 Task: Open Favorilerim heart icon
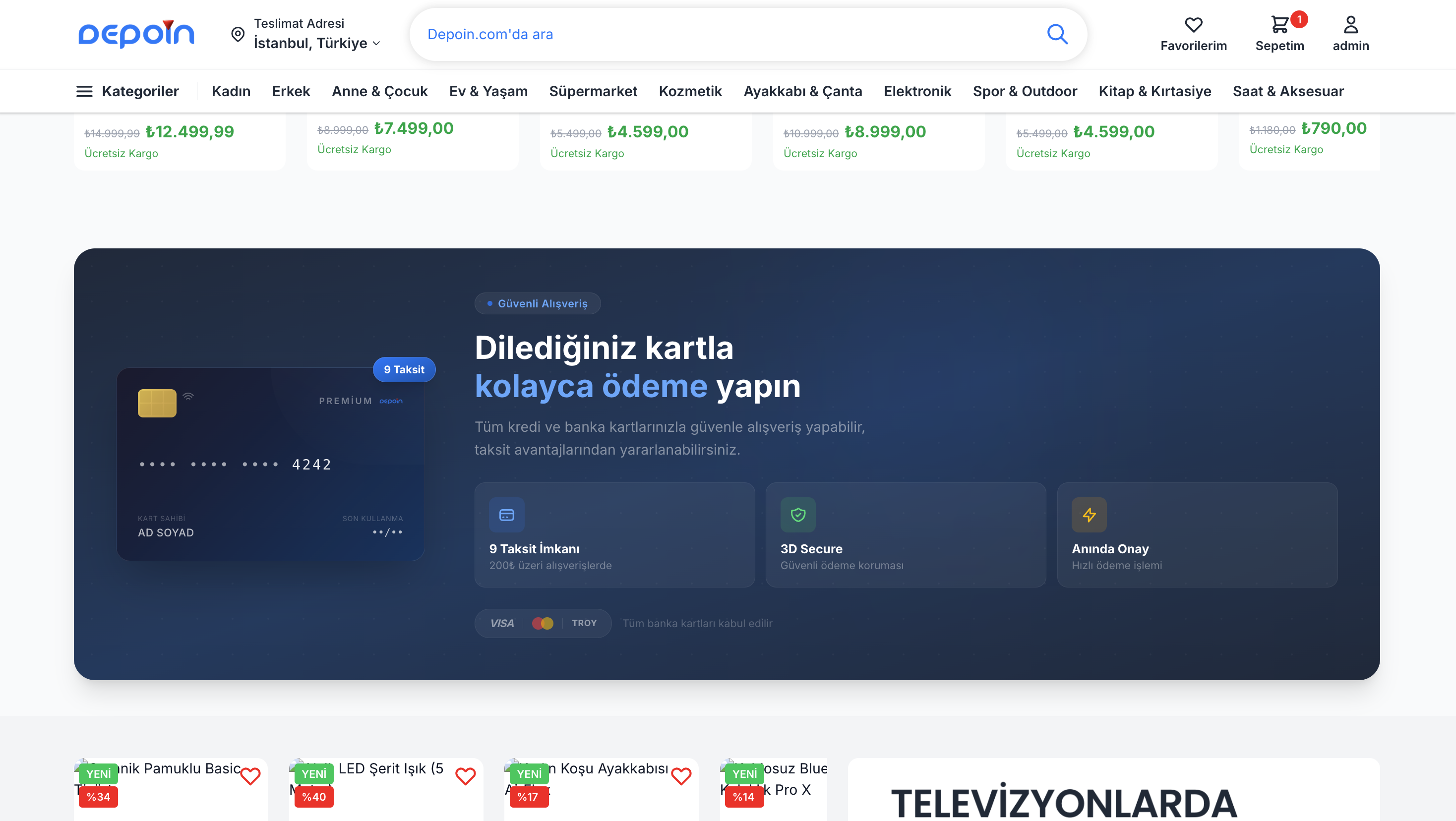point(1193,25)
